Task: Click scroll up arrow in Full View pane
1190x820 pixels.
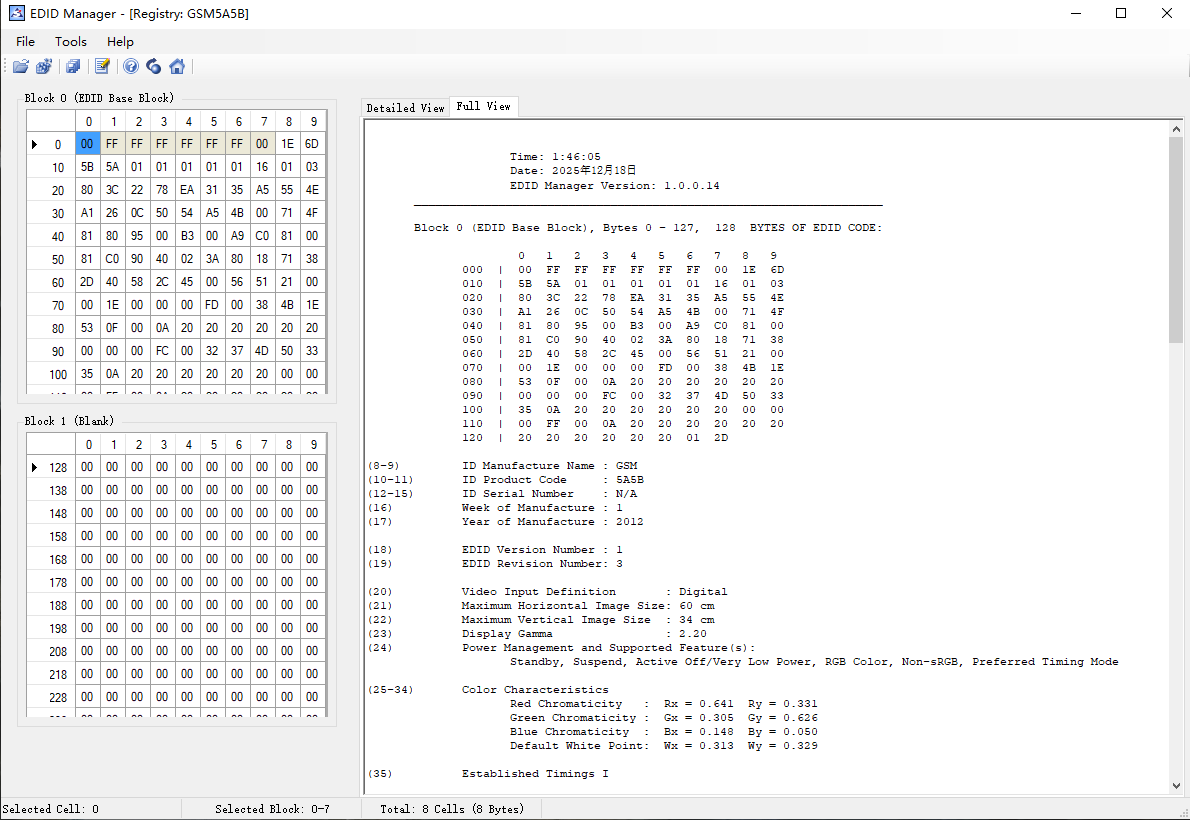Action: (x=1175, y=129)
